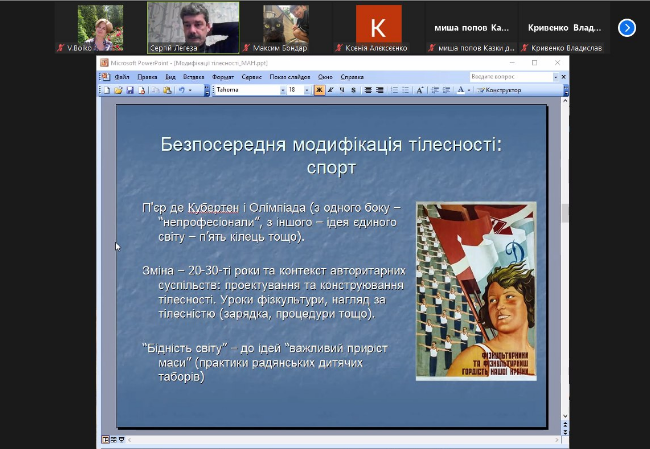Select the Максим Бондар participant tile
Image resolution: width=650 pixels, height=449 pixels.
coord(286,28)
